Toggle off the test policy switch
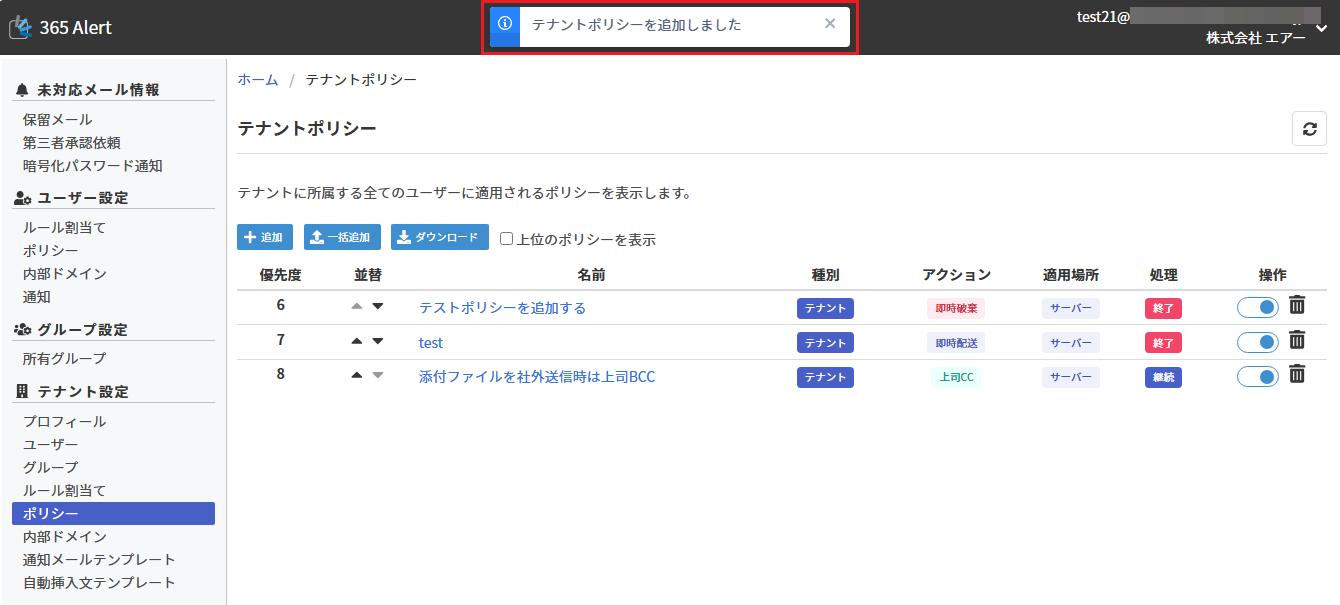Screen dimensions: 1340x605 pyautogui.click(x=1258, y=342)
